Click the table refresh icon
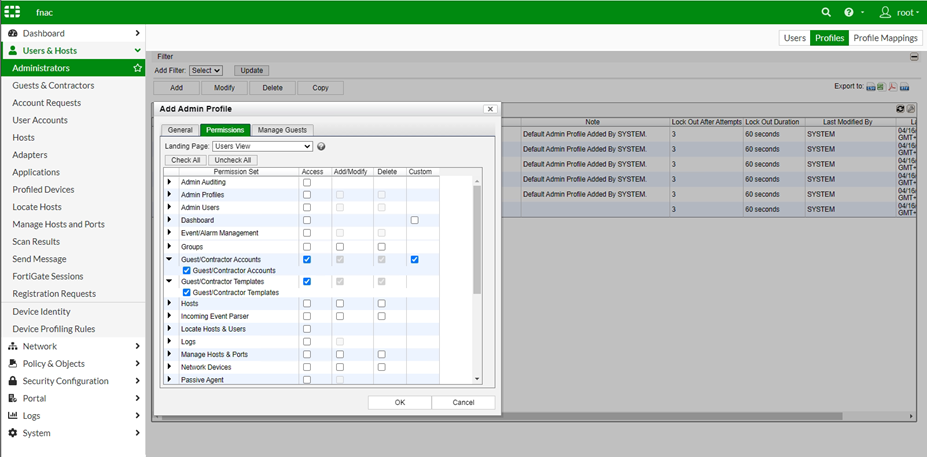 [900, 108]
